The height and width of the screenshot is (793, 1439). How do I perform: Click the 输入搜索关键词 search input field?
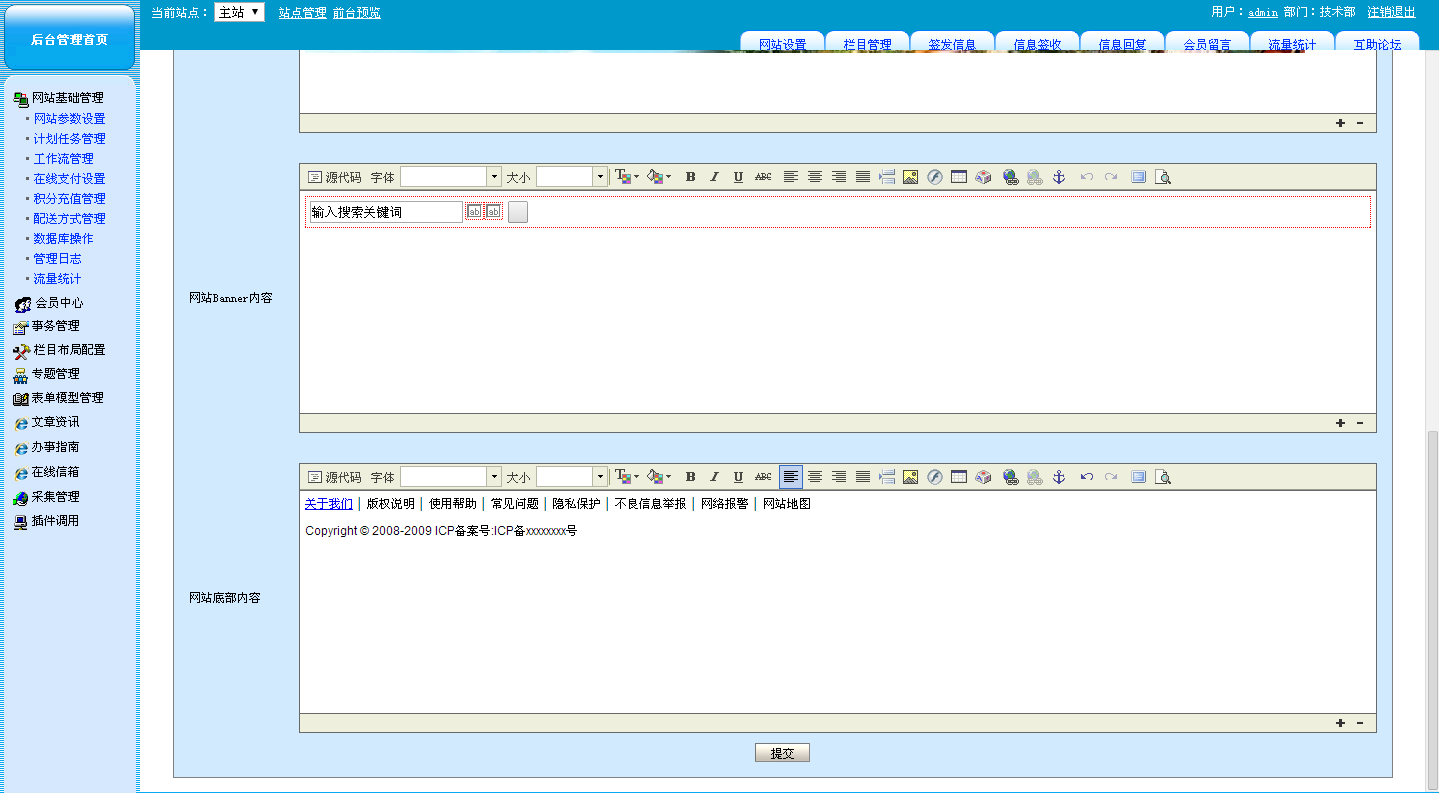tap(385, 212)
